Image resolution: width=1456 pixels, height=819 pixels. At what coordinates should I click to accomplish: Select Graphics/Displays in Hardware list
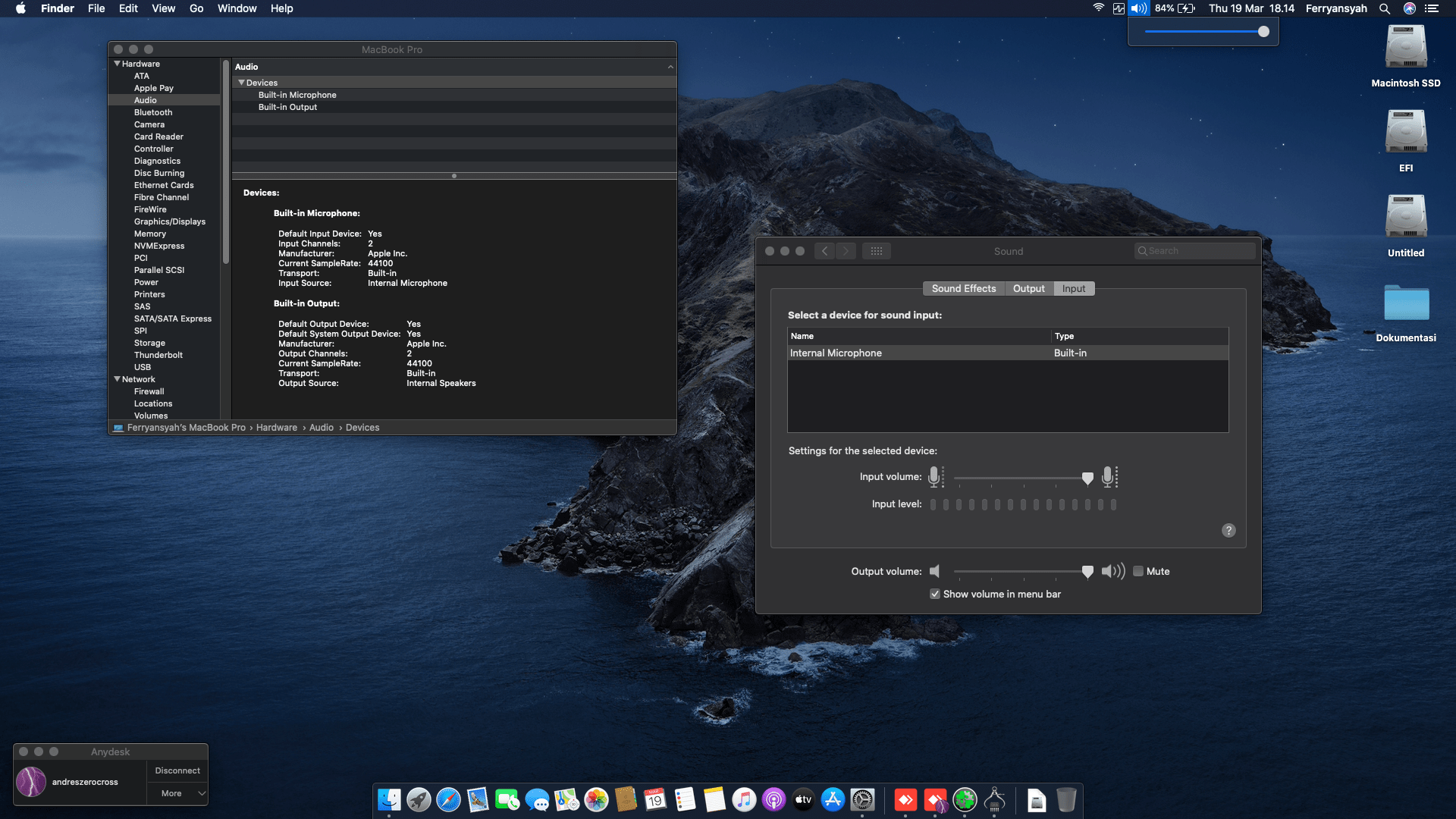[x=170, y=221]
